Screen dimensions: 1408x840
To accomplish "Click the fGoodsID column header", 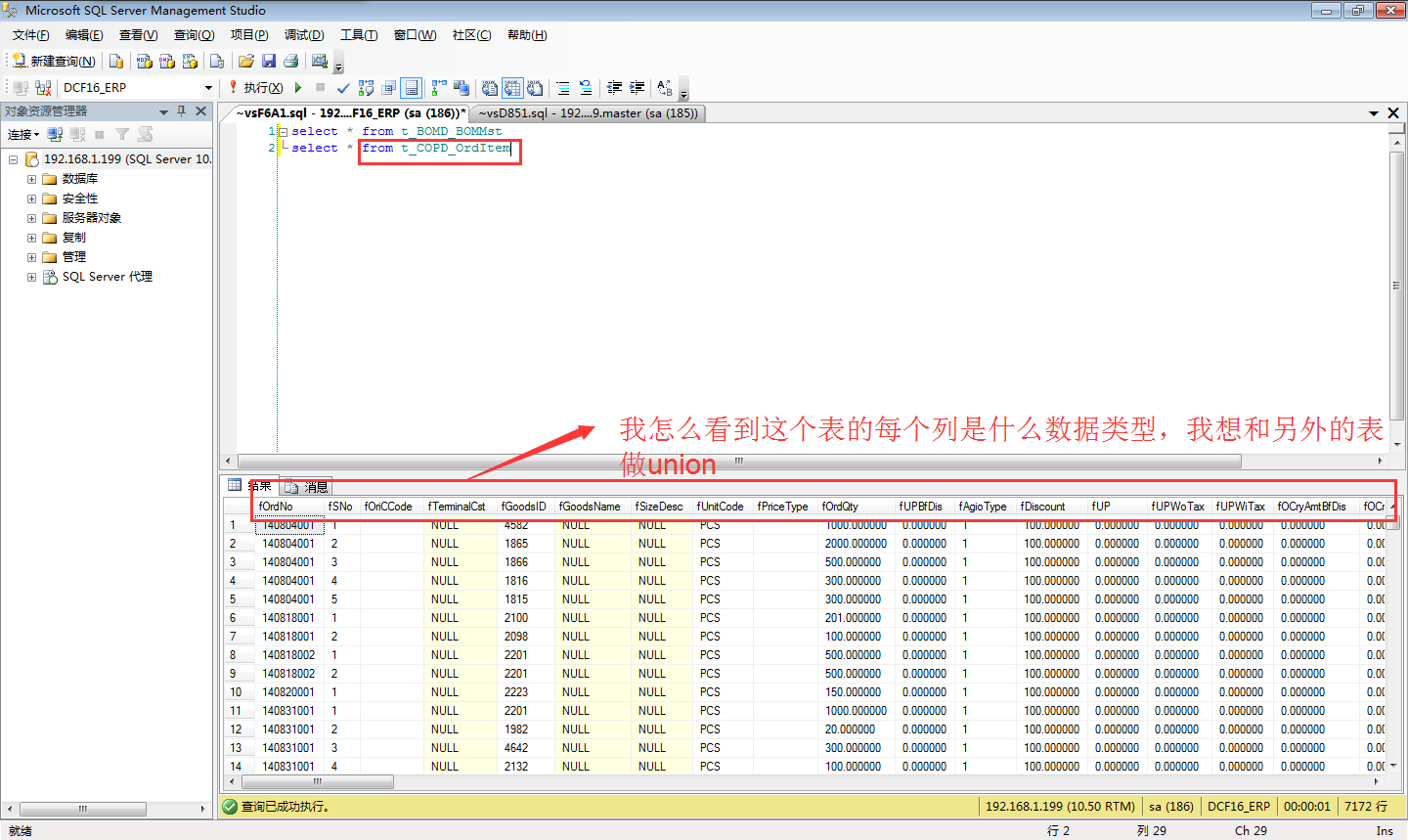I will click(x=523, y=507).
